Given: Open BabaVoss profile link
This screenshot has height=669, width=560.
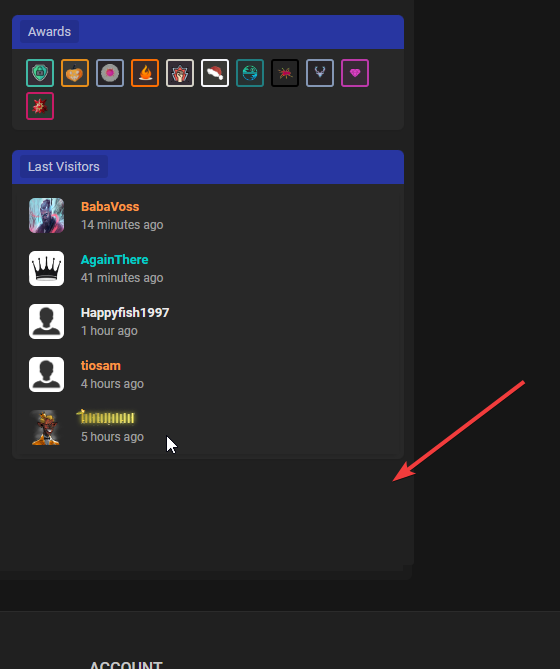Looking at the screenshot, I should (110, 207).
